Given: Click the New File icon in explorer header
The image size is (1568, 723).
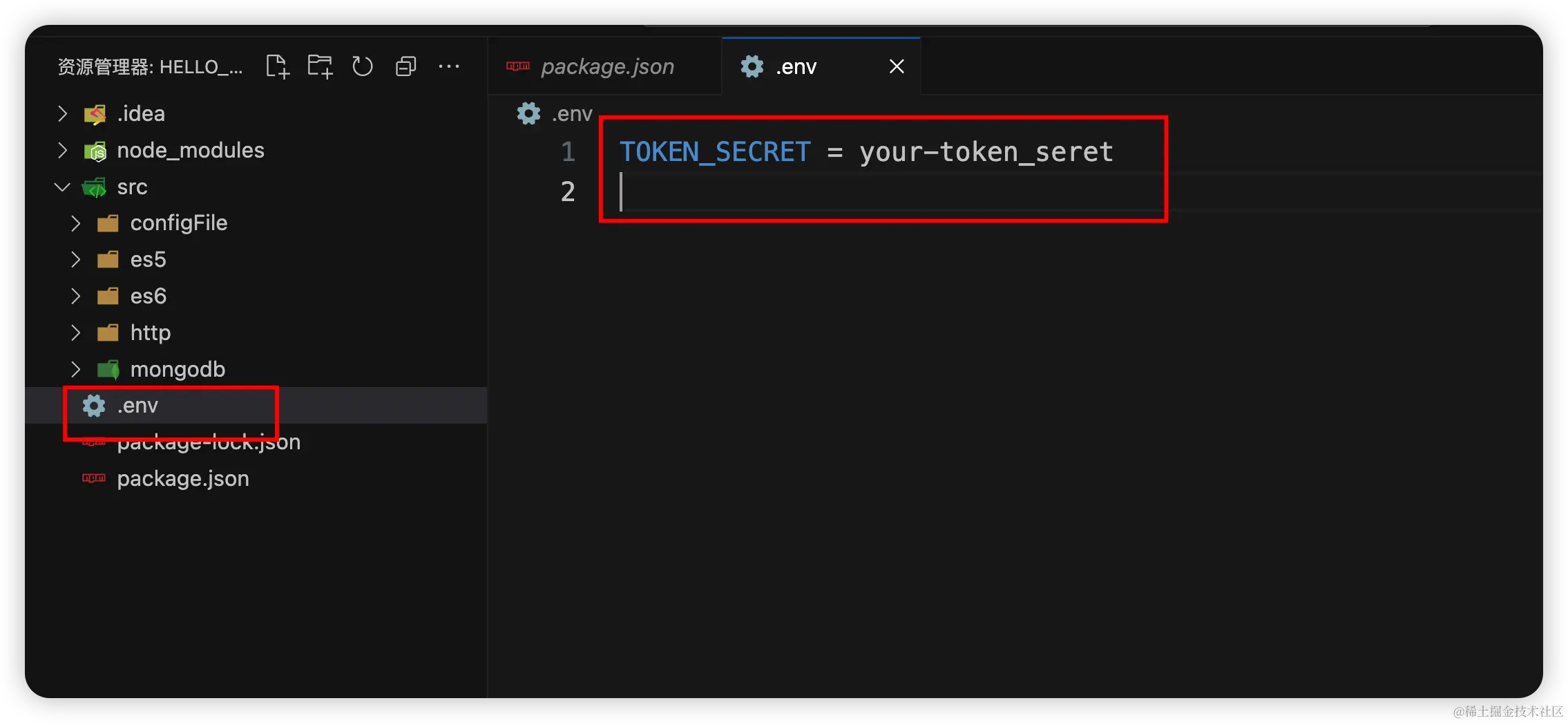Looking at the screenshot, I should coord(277,67).
